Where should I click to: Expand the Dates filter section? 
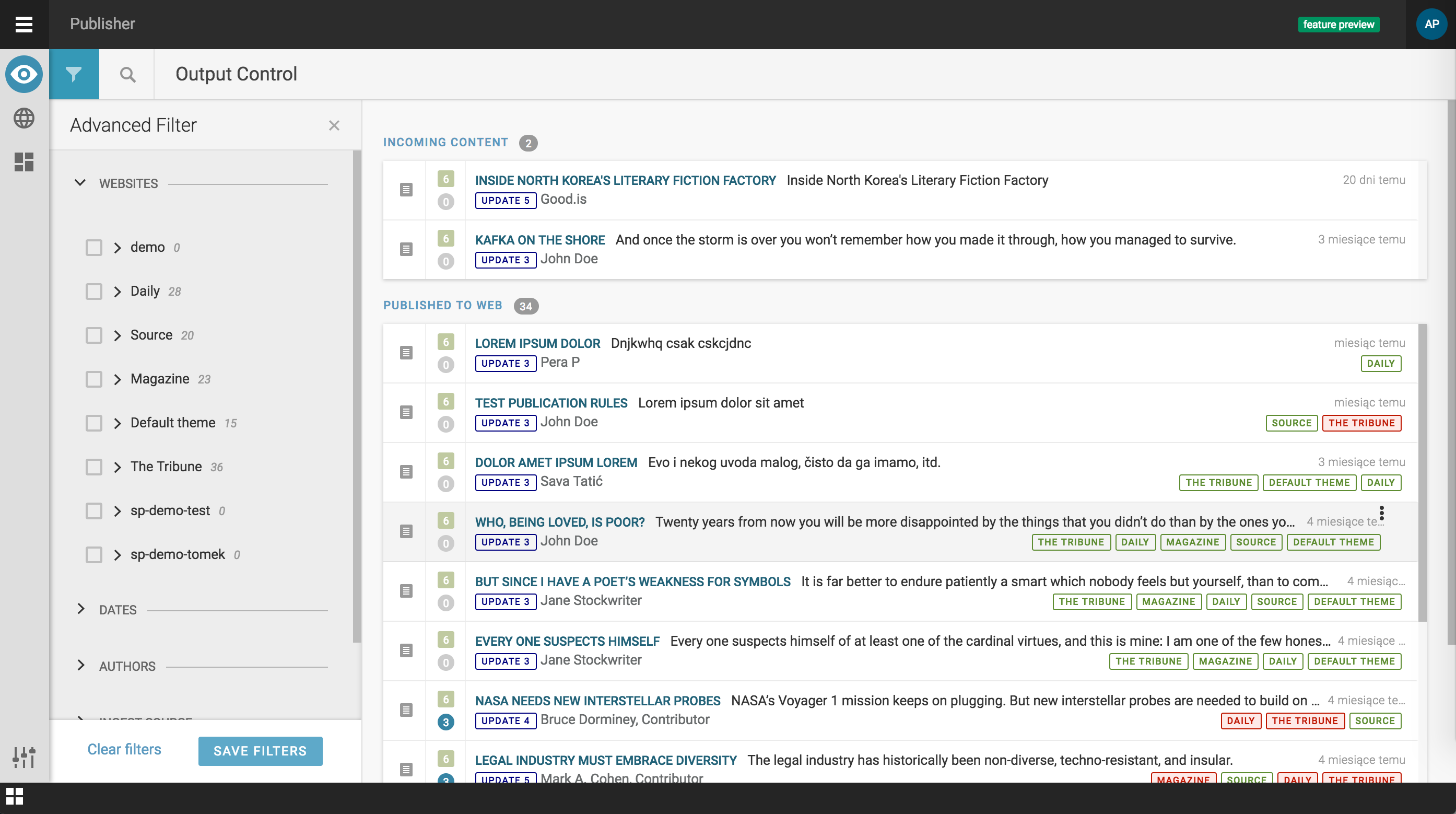(80, 609)
